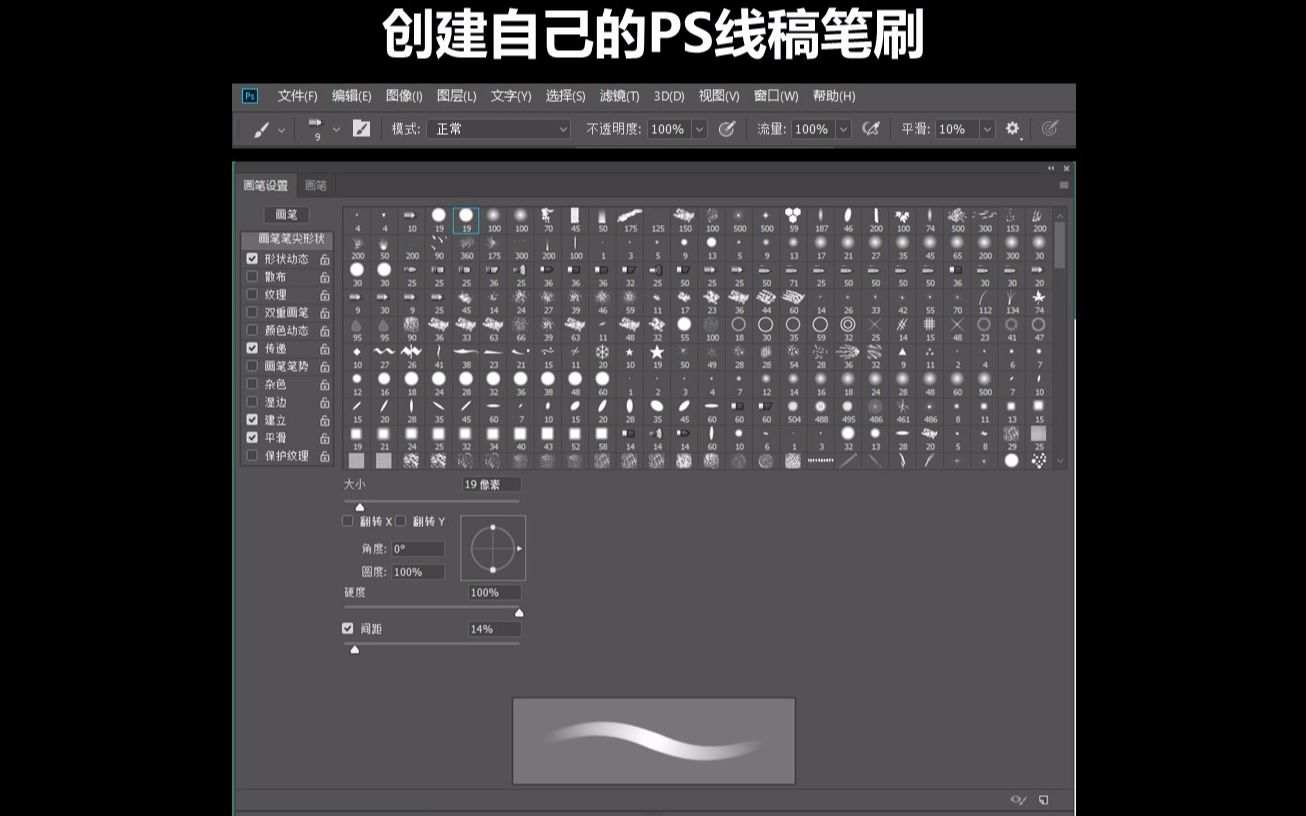Open smoothing options gear icon

click(1012, 129)
